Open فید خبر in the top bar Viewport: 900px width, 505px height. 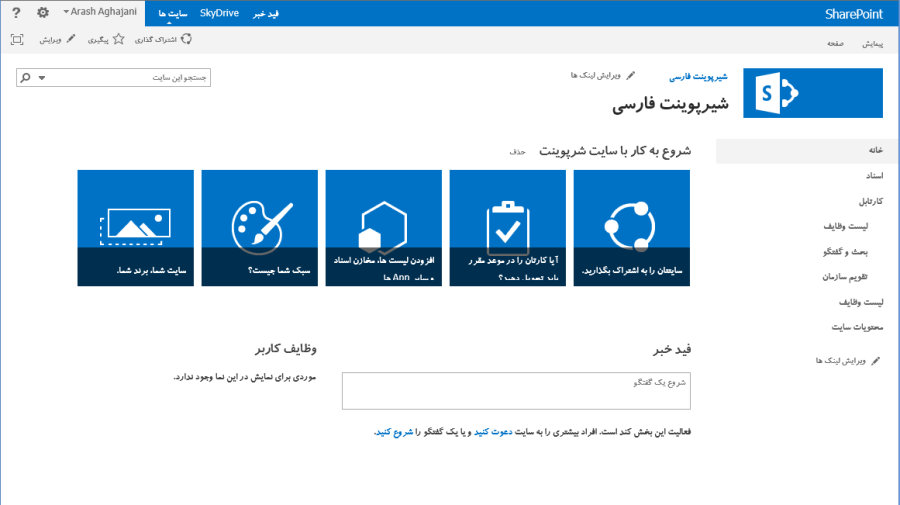(x=266, y=13)
